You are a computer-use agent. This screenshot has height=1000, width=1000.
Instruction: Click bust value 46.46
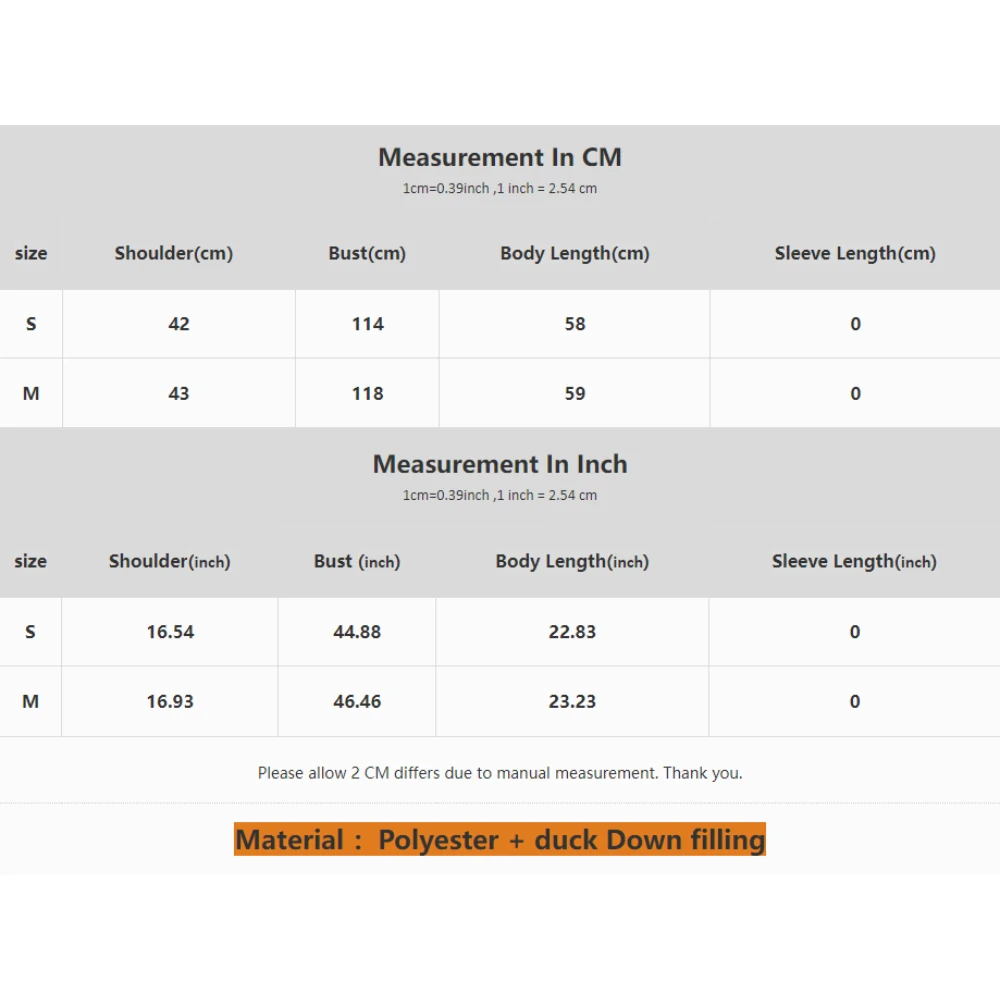click(x=357, y=702)
